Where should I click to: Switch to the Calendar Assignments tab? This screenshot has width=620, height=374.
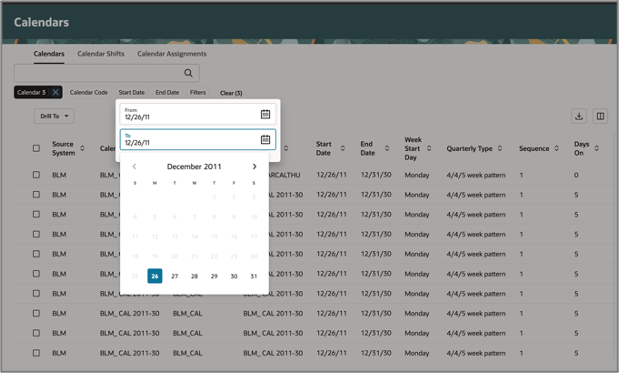(x=172, y=54)
